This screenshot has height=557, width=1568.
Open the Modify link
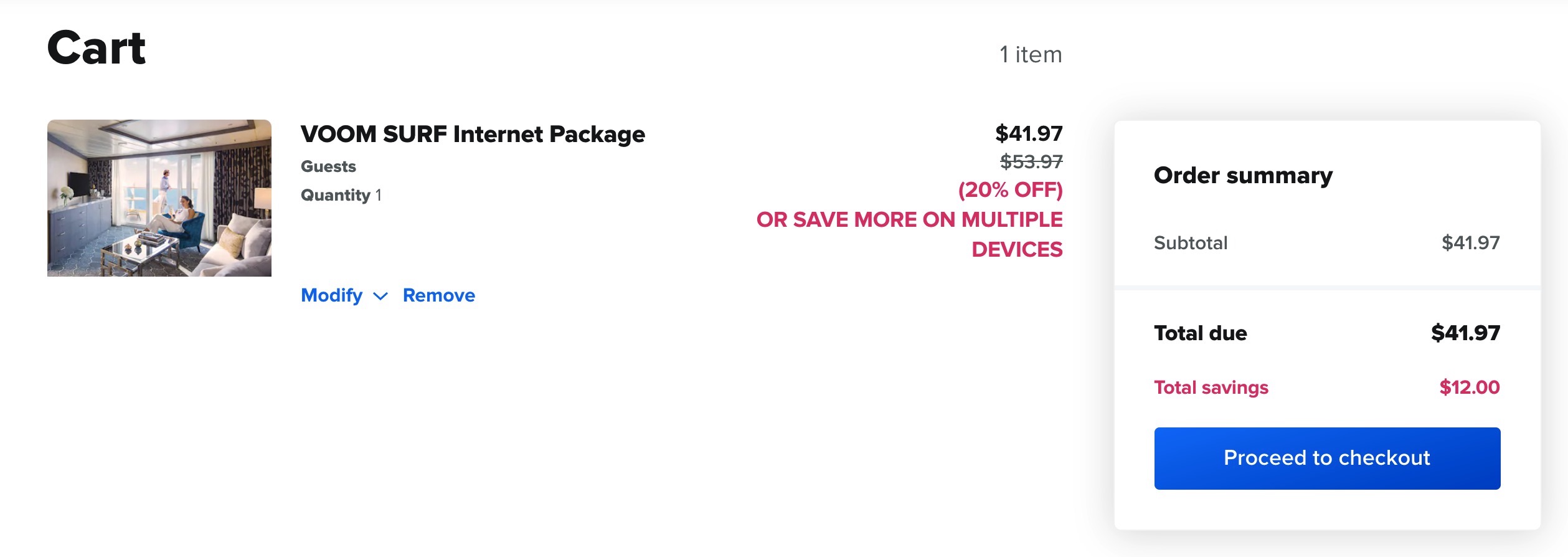[x=331, y=295]
